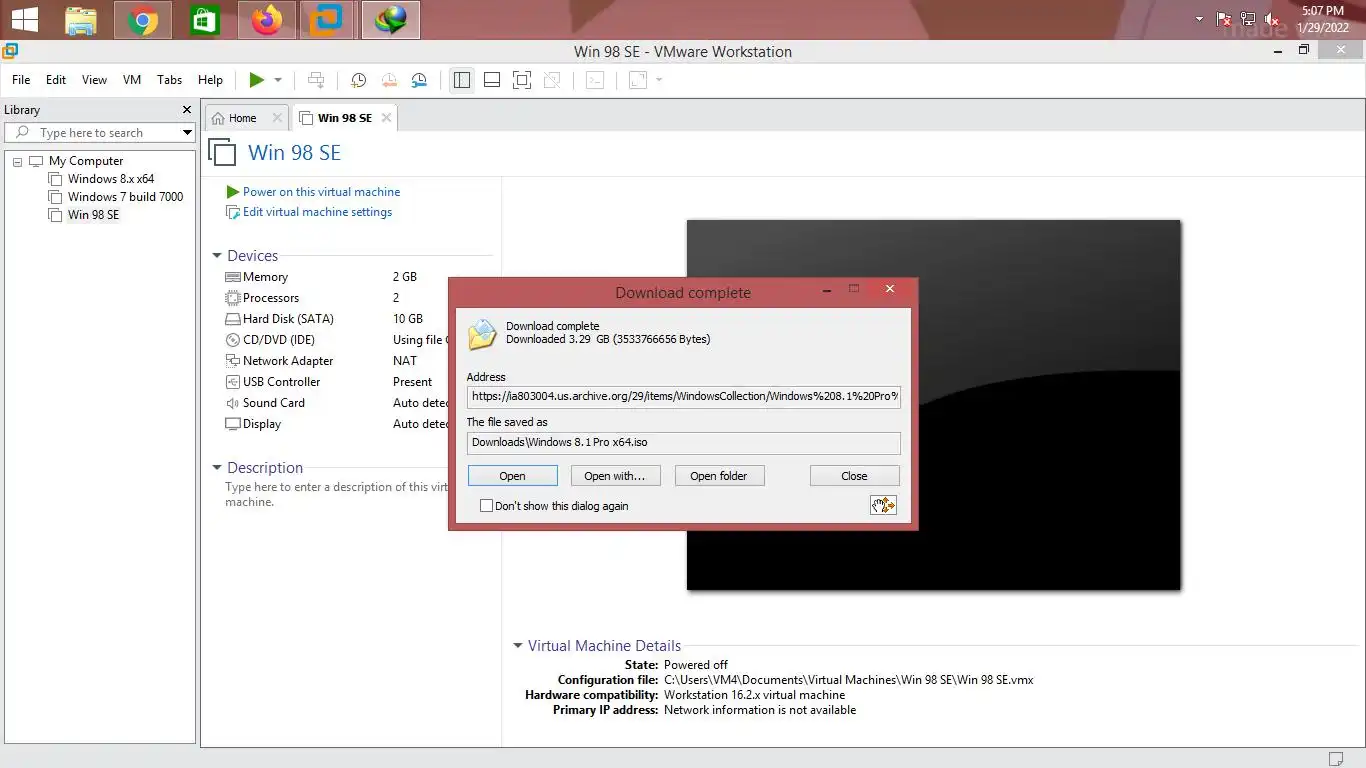Image resolution: width=1366 pixels, height=768 pixels.
Task: Open File Explorer from the taskbar
Action: 81,20
